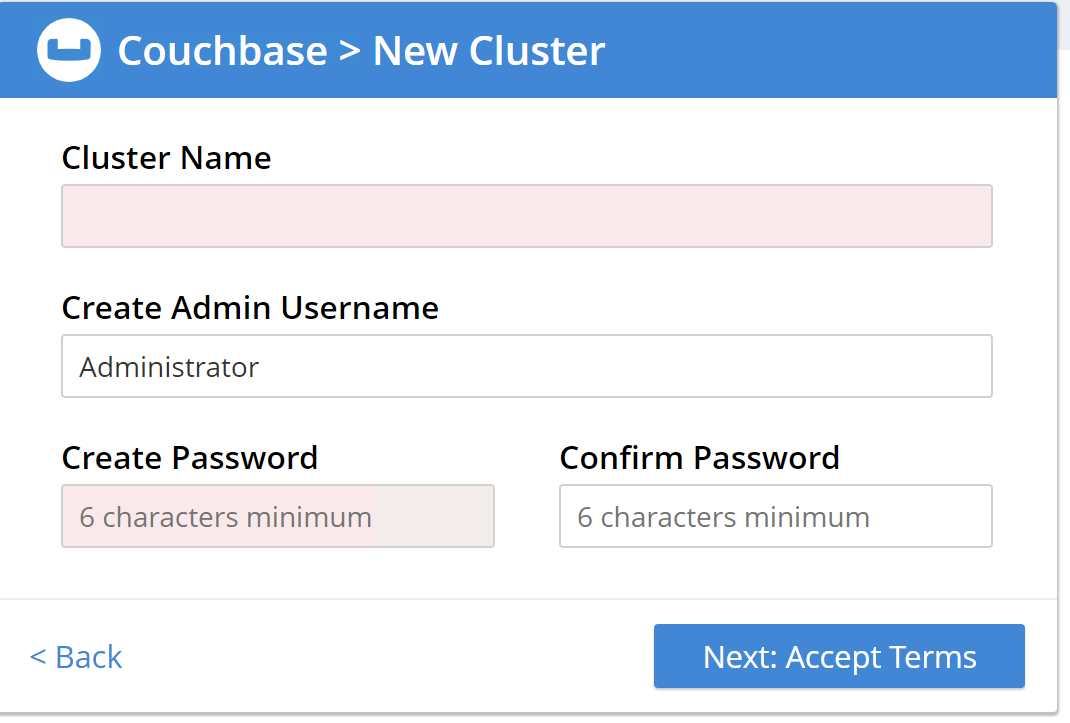Click the word Couchbase in header
The image size is (1070, 723).
[222, 50]
